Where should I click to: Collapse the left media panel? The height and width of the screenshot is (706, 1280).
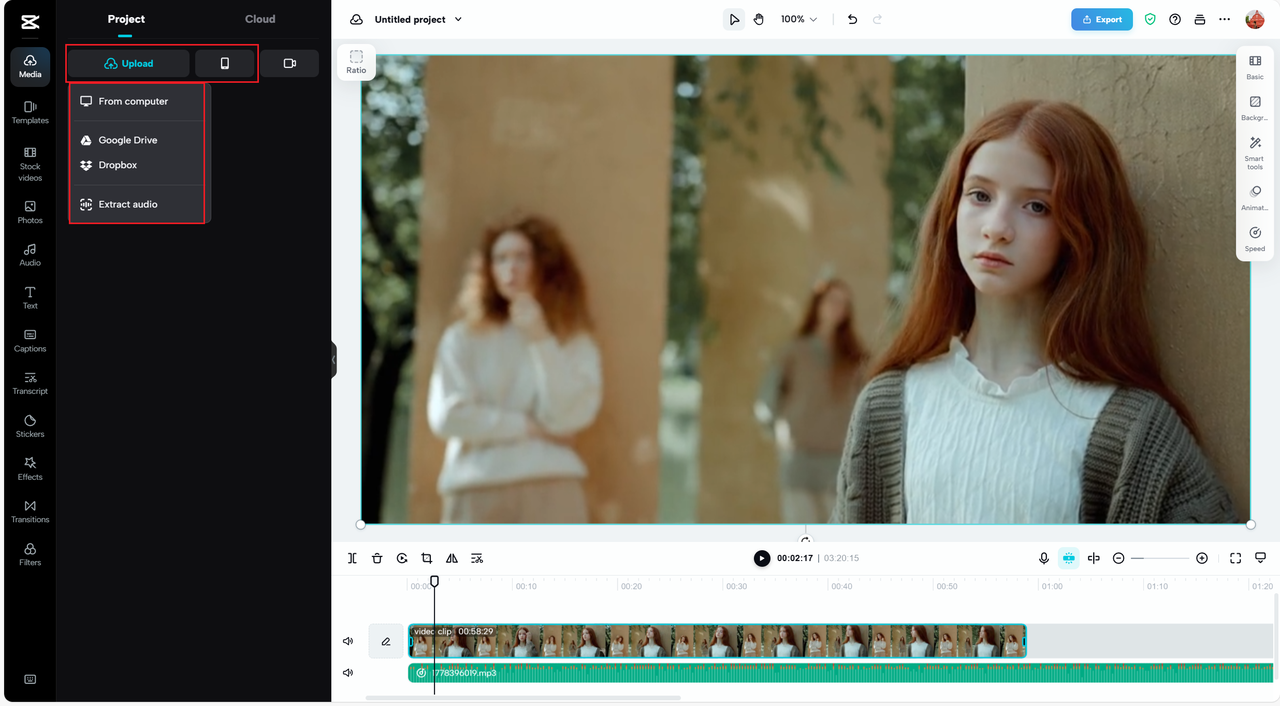pos(334,359)
